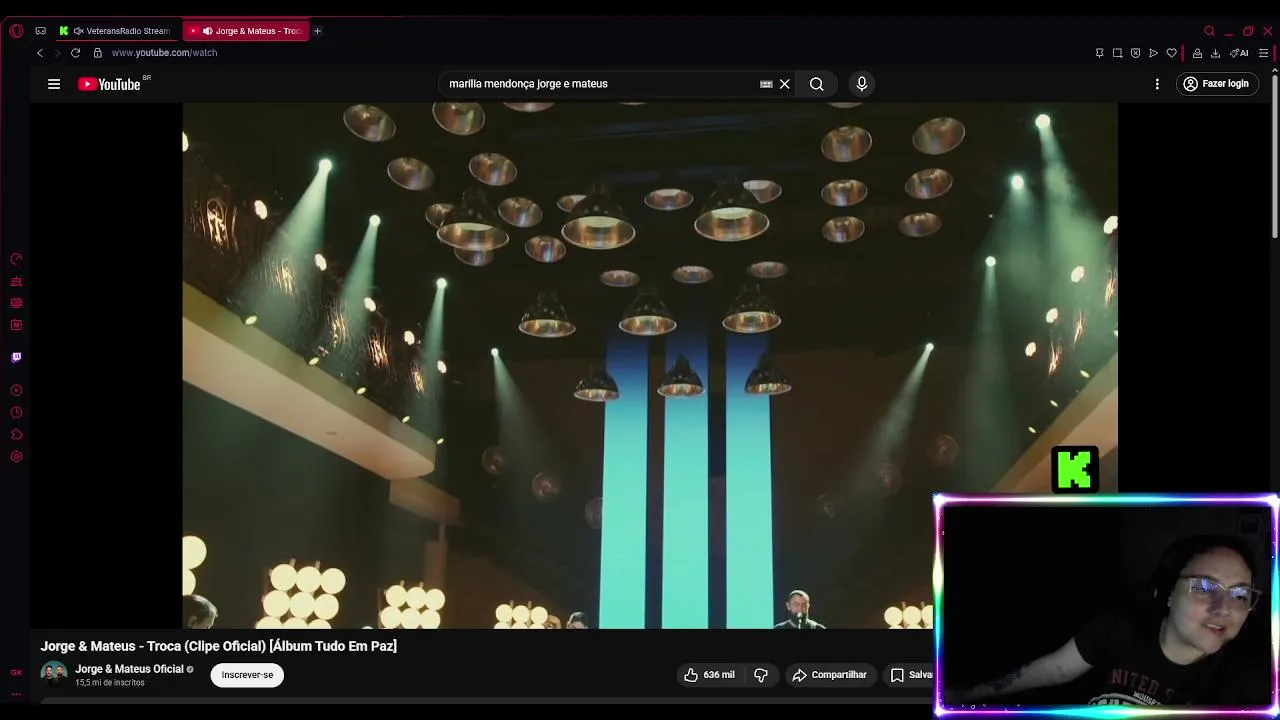Open the AI assistant button in toolbar
This screenshot has width=1280, height=720.
[x=1239, y=53]
